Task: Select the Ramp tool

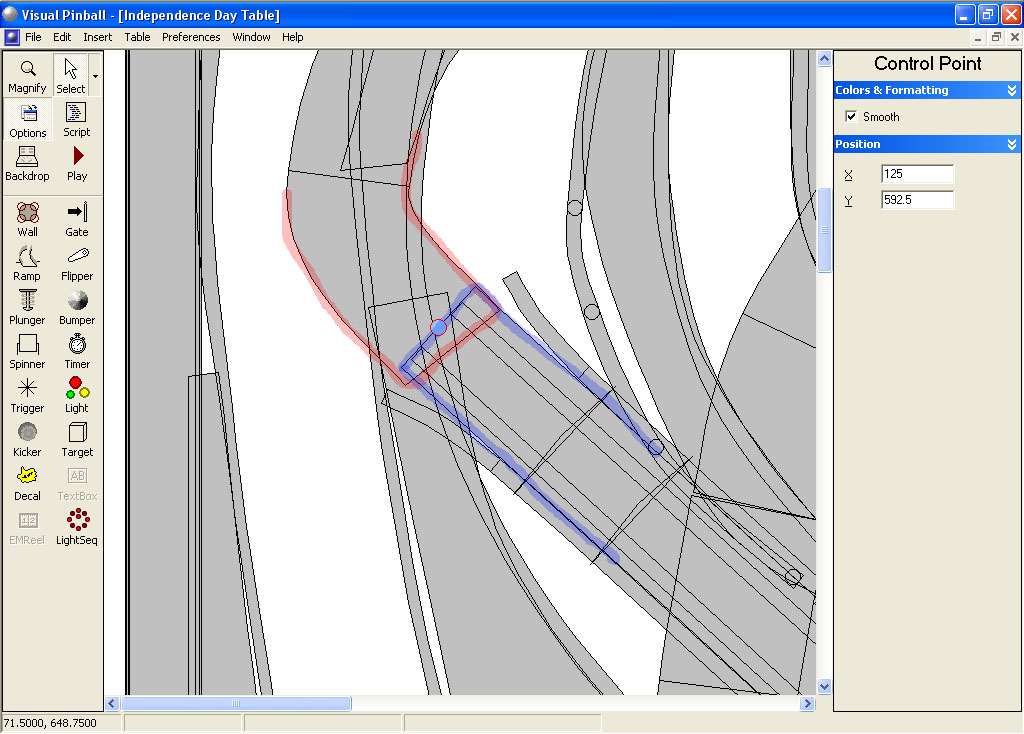Action: [x=28, y=263]
